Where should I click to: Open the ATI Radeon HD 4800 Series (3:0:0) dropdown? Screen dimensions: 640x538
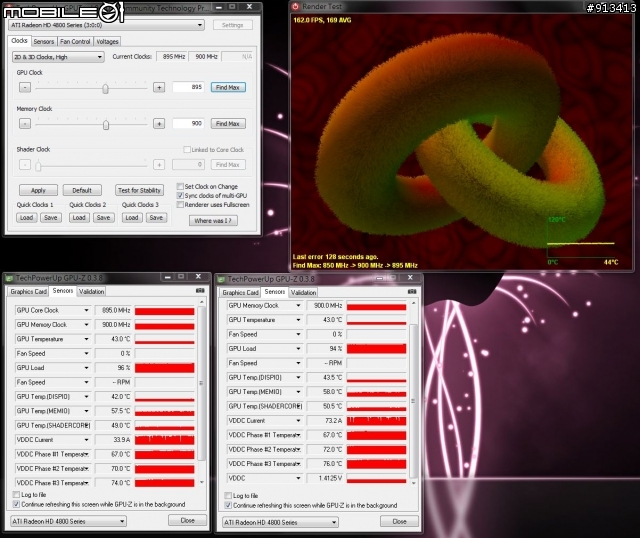click(106, 25)
